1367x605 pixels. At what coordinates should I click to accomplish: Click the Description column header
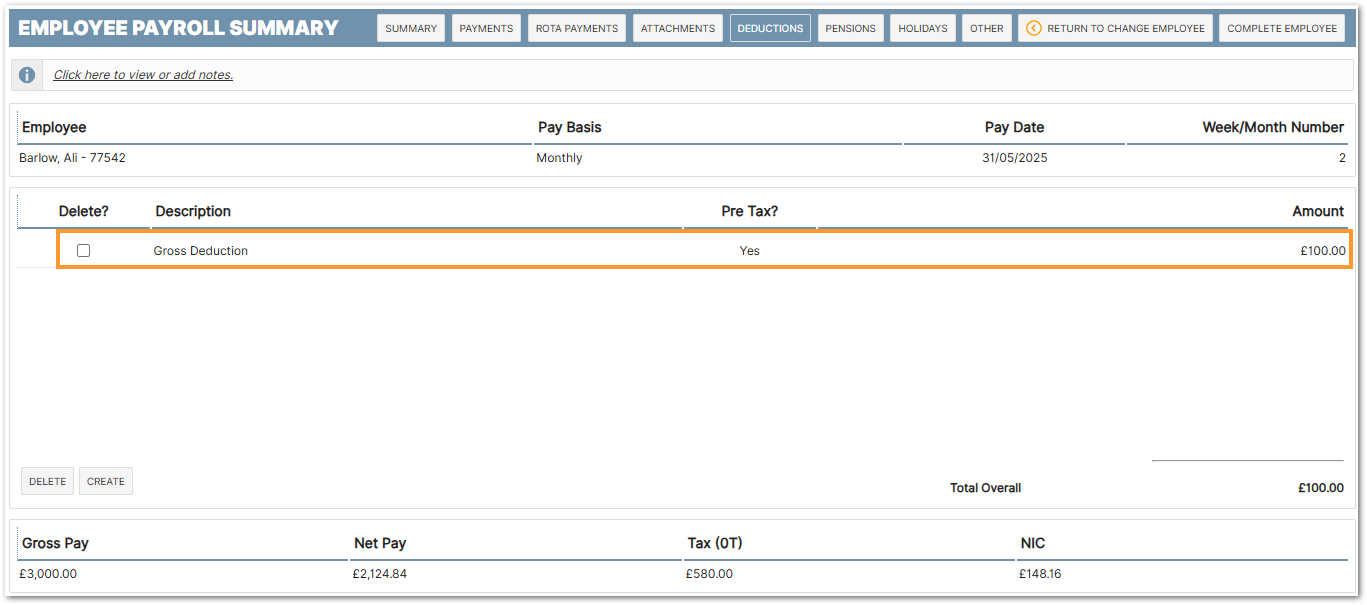click(193, 211)
